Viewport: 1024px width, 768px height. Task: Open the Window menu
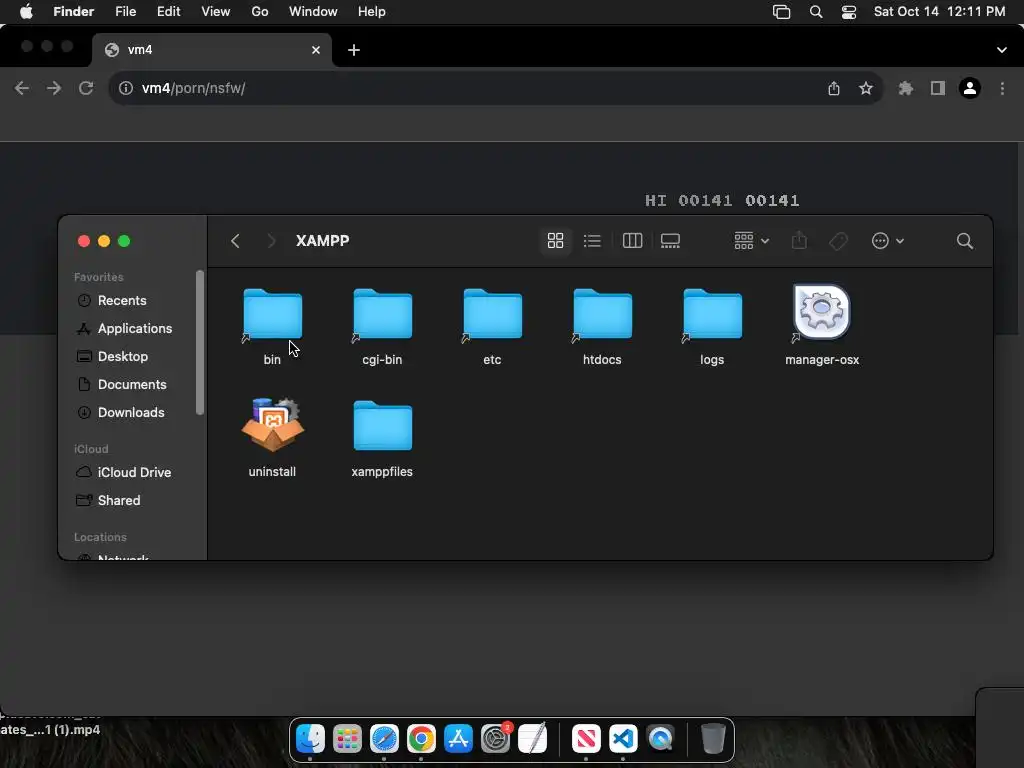(x=313, y=12)
